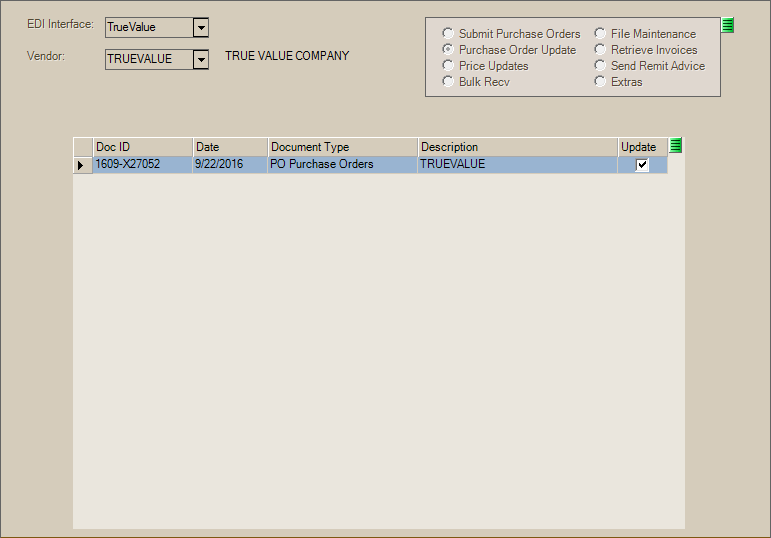
Task: Select PO Purchase Orders cell
Action: [x=343, y=165]
